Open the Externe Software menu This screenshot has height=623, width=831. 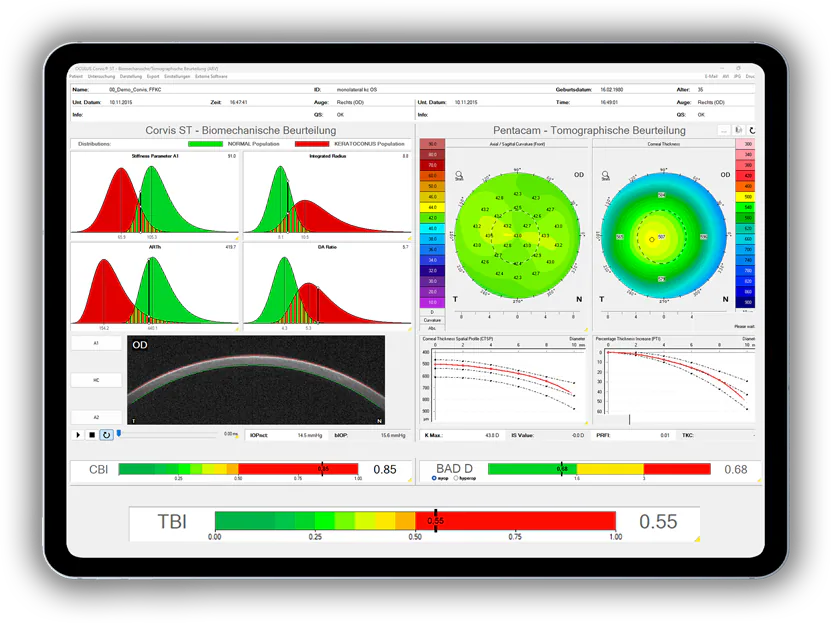pyautogui.click(x=211, y=76)
